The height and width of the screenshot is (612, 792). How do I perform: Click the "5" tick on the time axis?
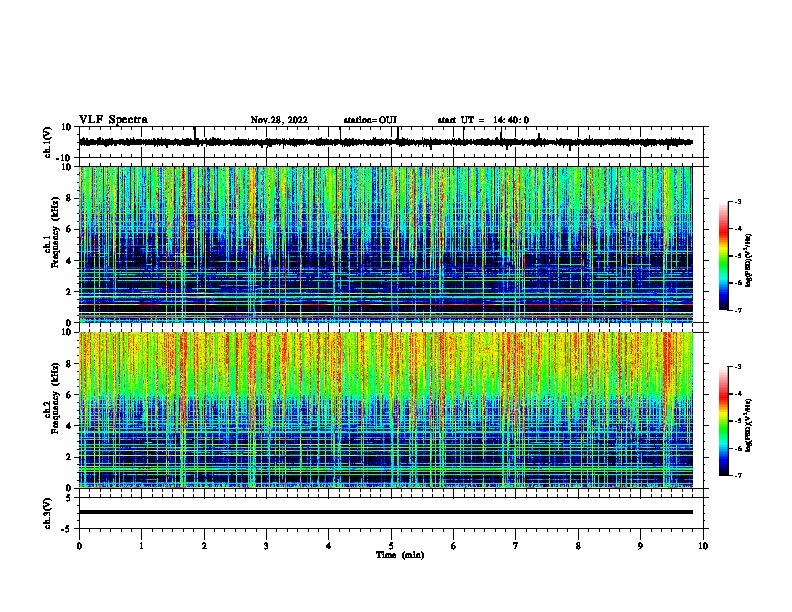(391, 546)
